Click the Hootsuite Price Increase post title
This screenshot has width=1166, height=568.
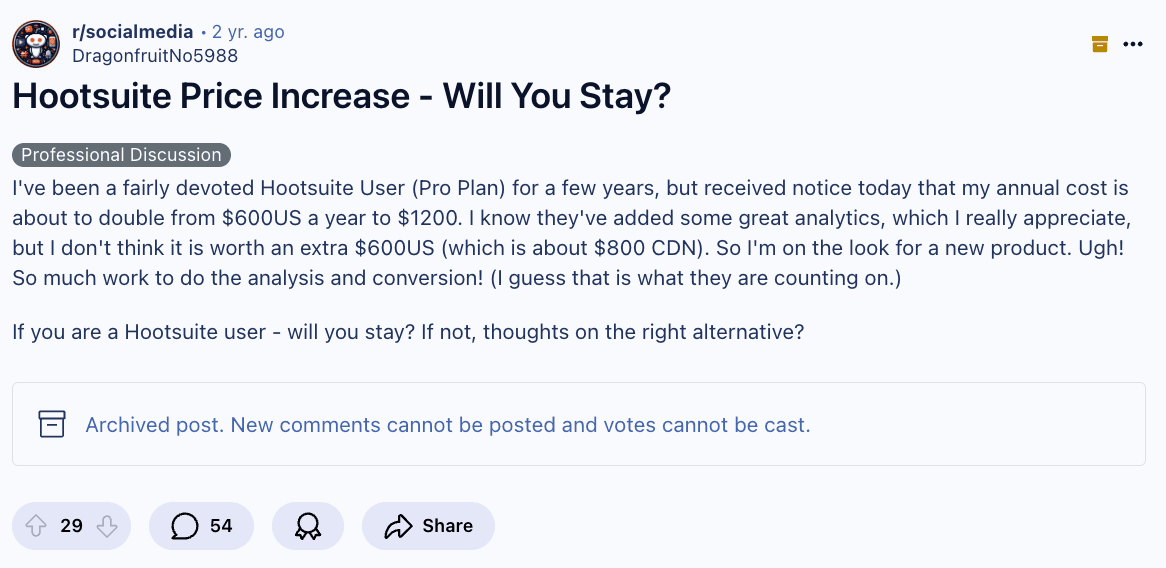click(x=341, y=97)
